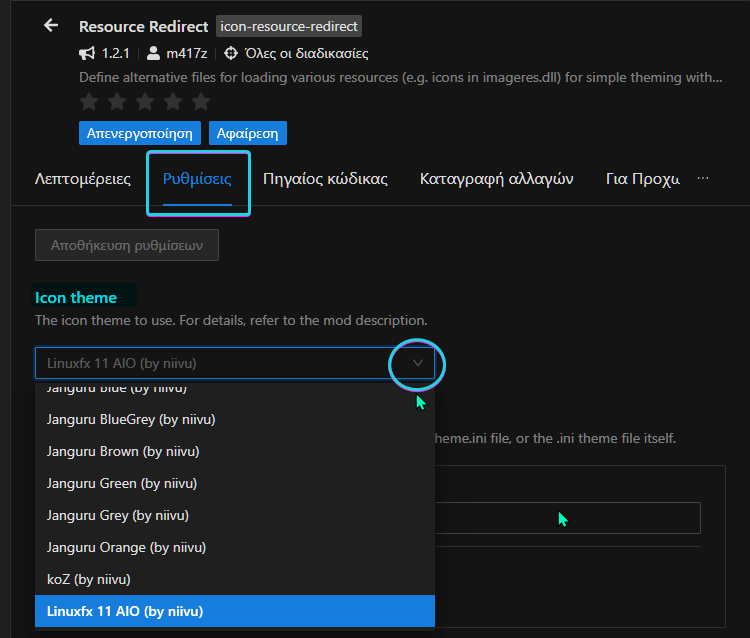Rate the mod four stars

[x=173, y=101]
